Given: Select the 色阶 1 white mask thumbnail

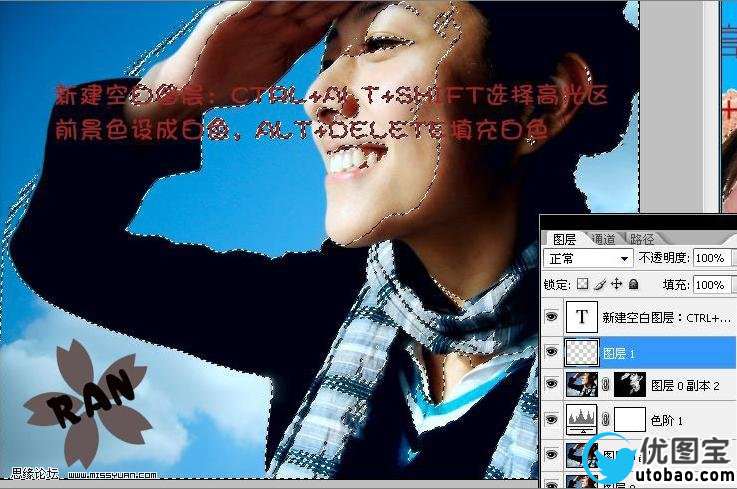Looking at the screenshot, I should click(630, 419).
